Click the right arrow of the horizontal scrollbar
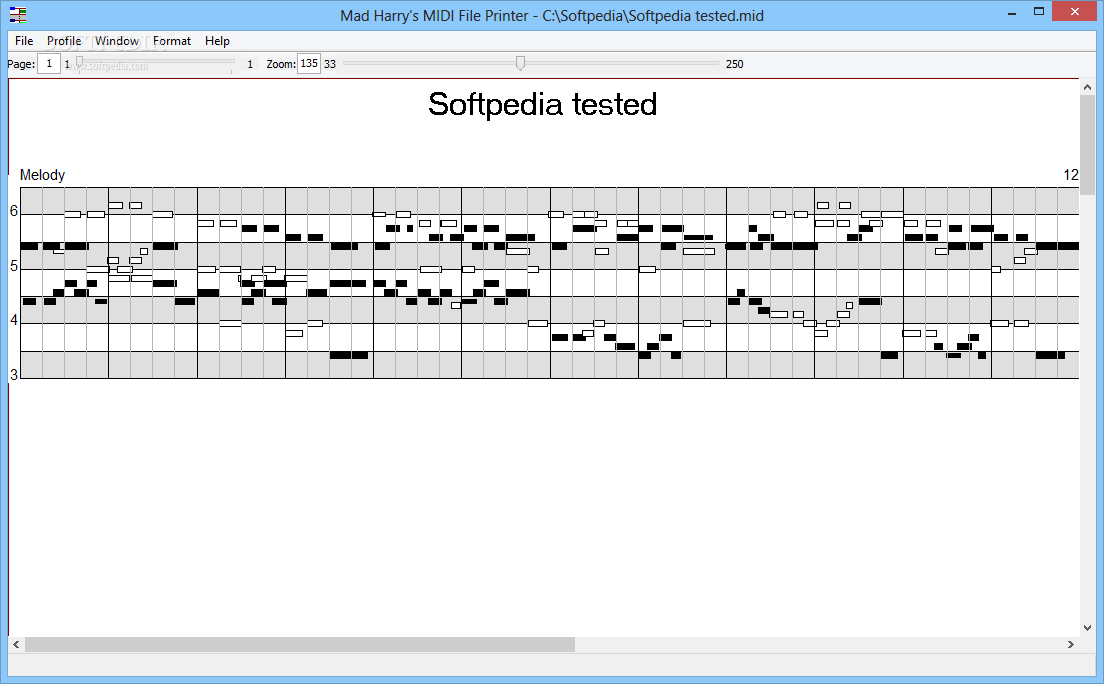 [1068, 644]
